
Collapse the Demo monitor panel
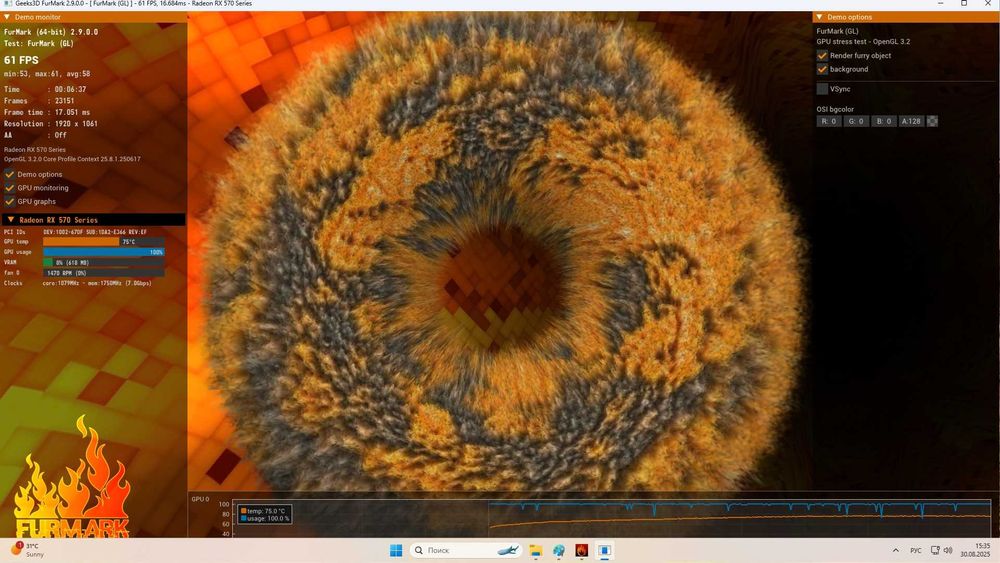pos(7,17)
